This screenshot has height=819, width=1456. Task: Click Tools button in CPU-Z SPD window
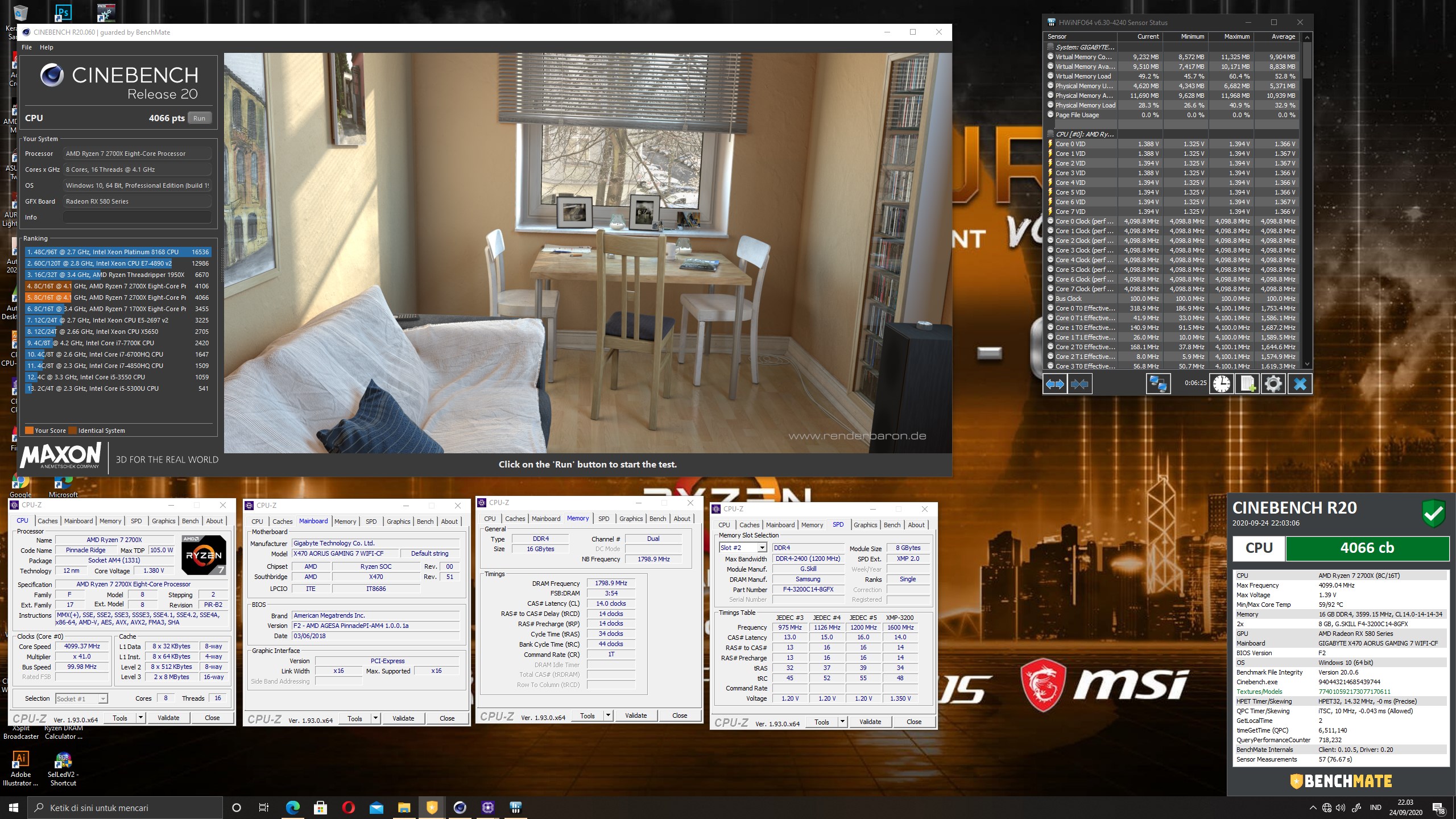[x=822, y=722]
